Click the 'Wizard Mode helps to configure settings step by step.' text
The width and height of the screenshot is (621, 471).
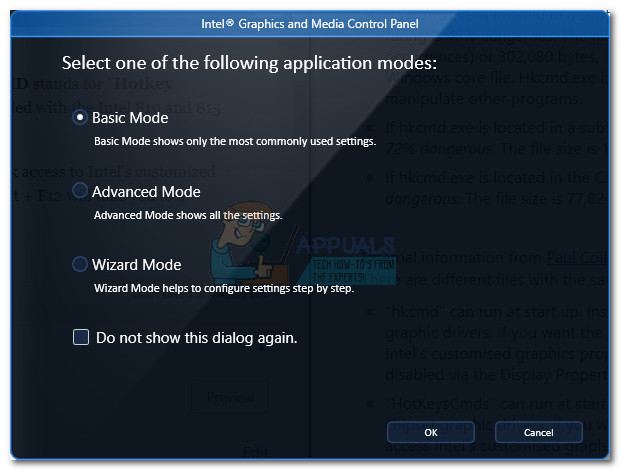click(x=224, y=288)
